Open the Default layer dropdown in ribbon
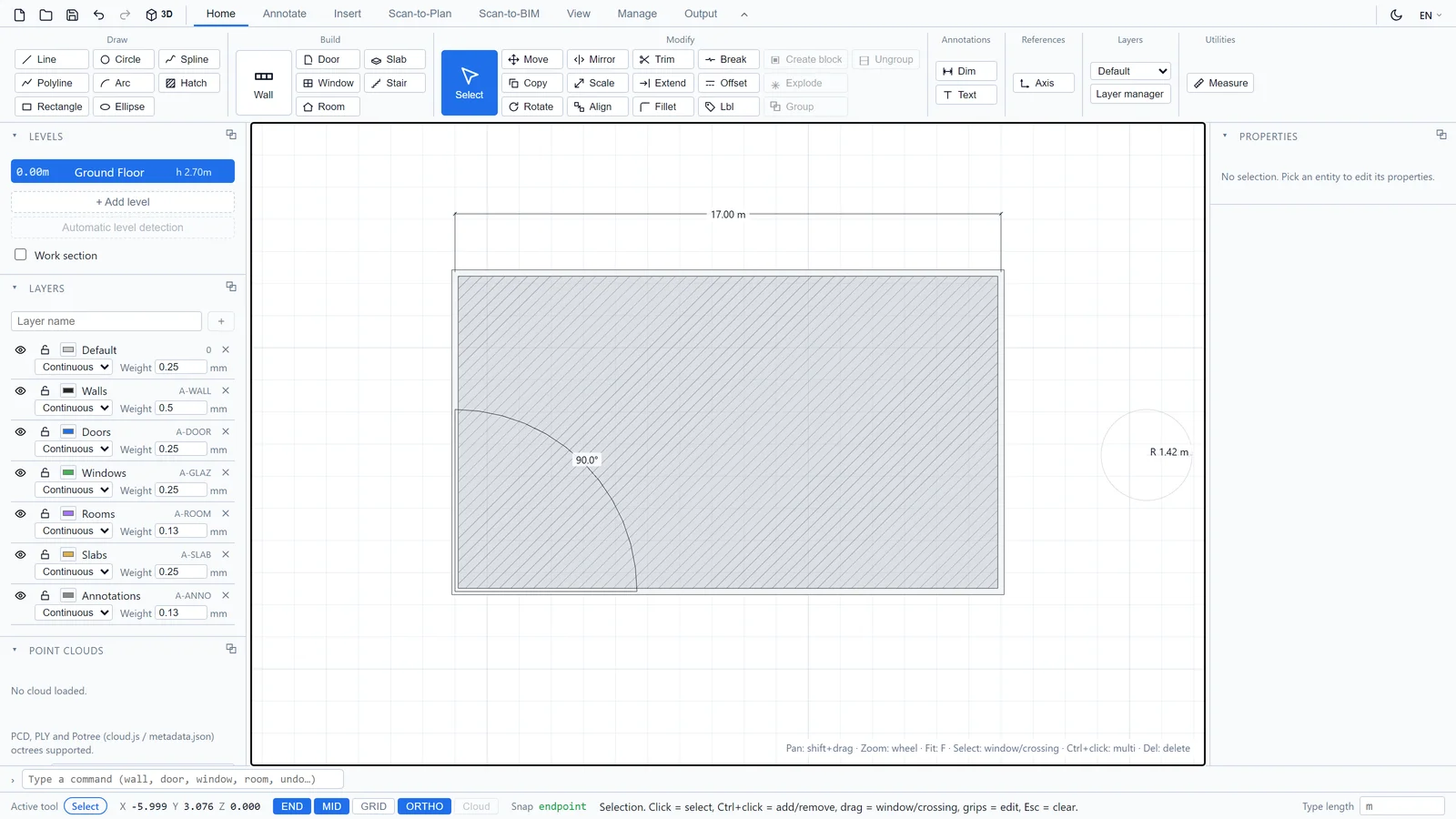Screen dimensions: 1456x819 click(1130, 71)
